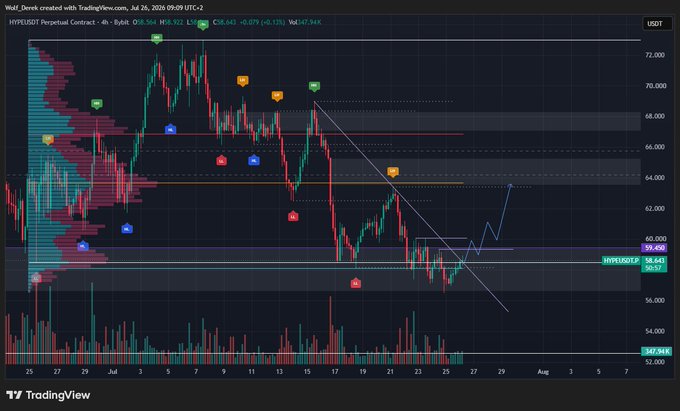Click the Jul label on time axis
Viewport: 680px width, 411px height.
click(x=113, y=372)
